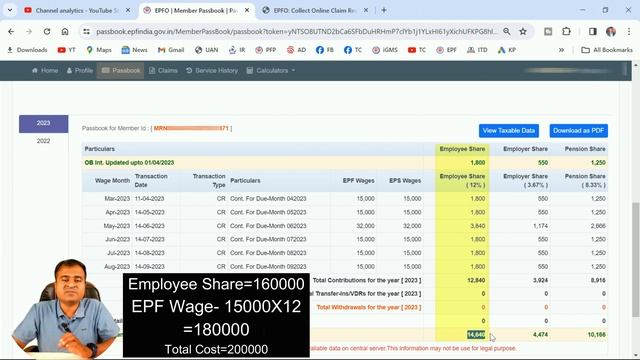
Task: Open the iGMS bookmark
Action: (x=385, y=50)
